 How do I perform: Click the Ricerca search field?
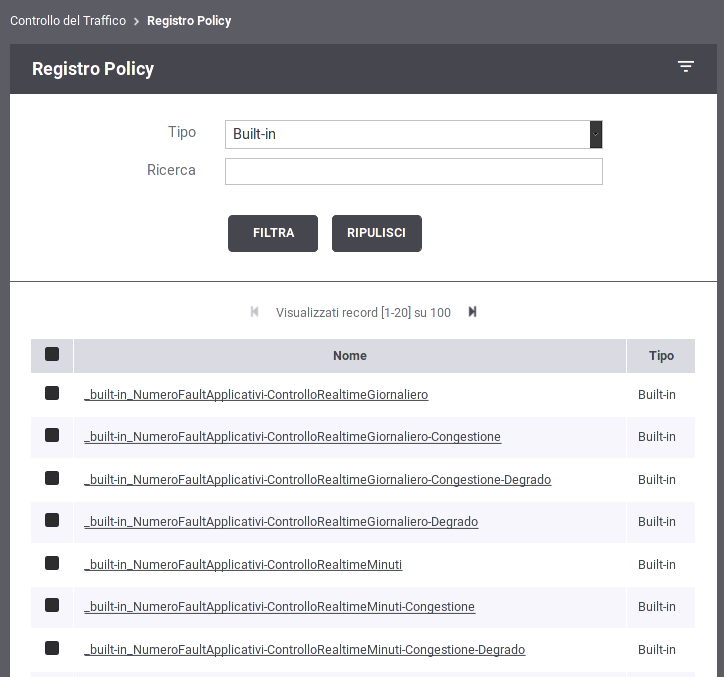413,171
